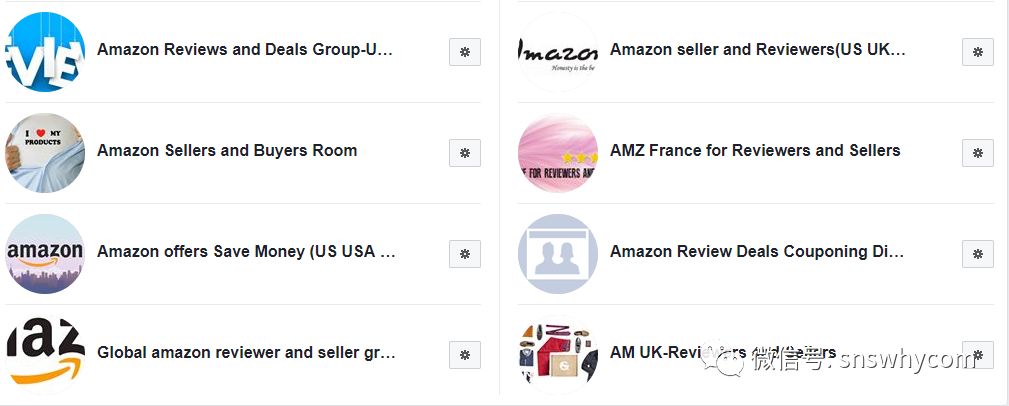Click the 'I love my products' group avatar

45,153
